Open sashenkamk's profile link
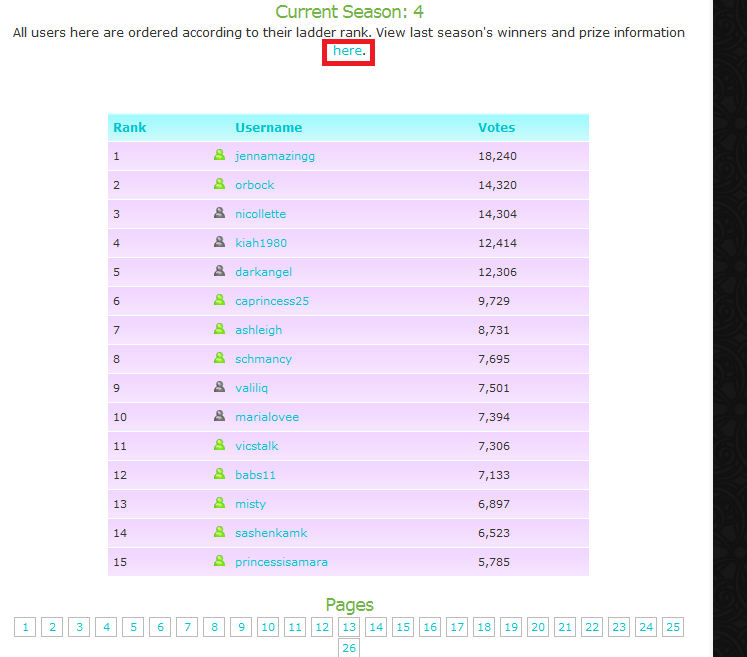Image resolution: width=747 pixels, height=657 pixels. tap(271, 534)
